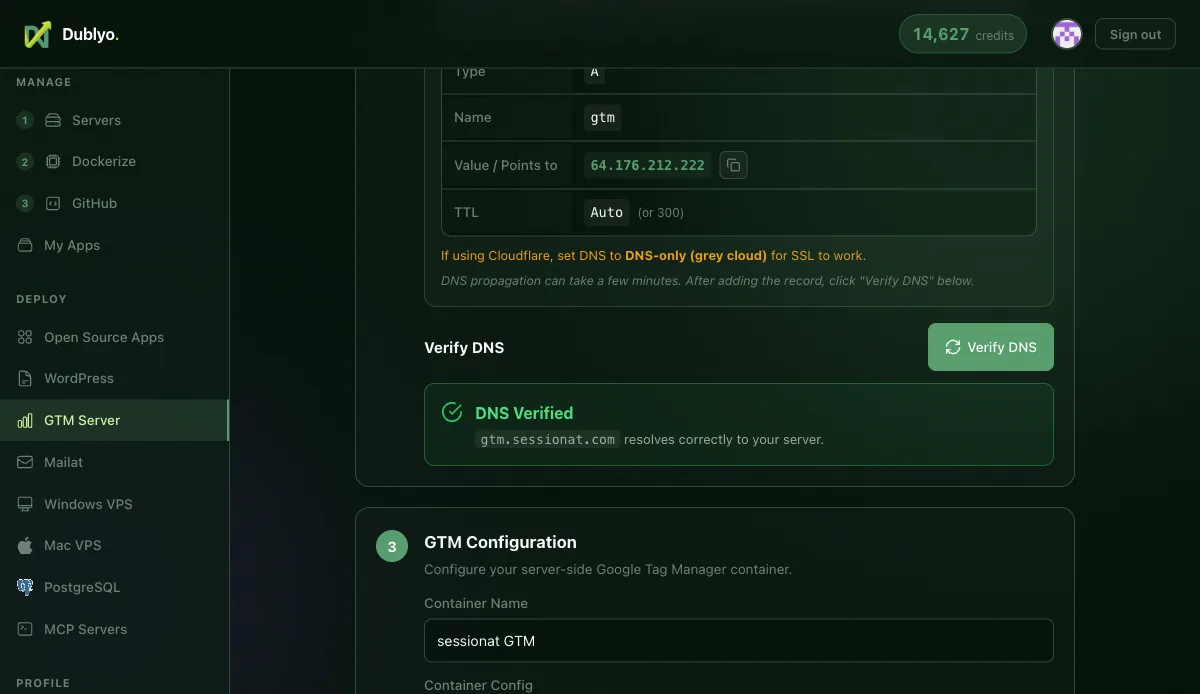Navigate to My Apps
1200x694 pixels.
[114, 245]
